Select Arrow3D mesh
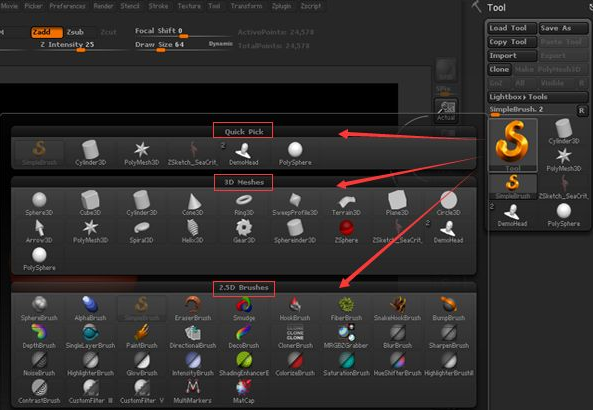The width and height of the screenshot is (593, 410). [39, 231]
